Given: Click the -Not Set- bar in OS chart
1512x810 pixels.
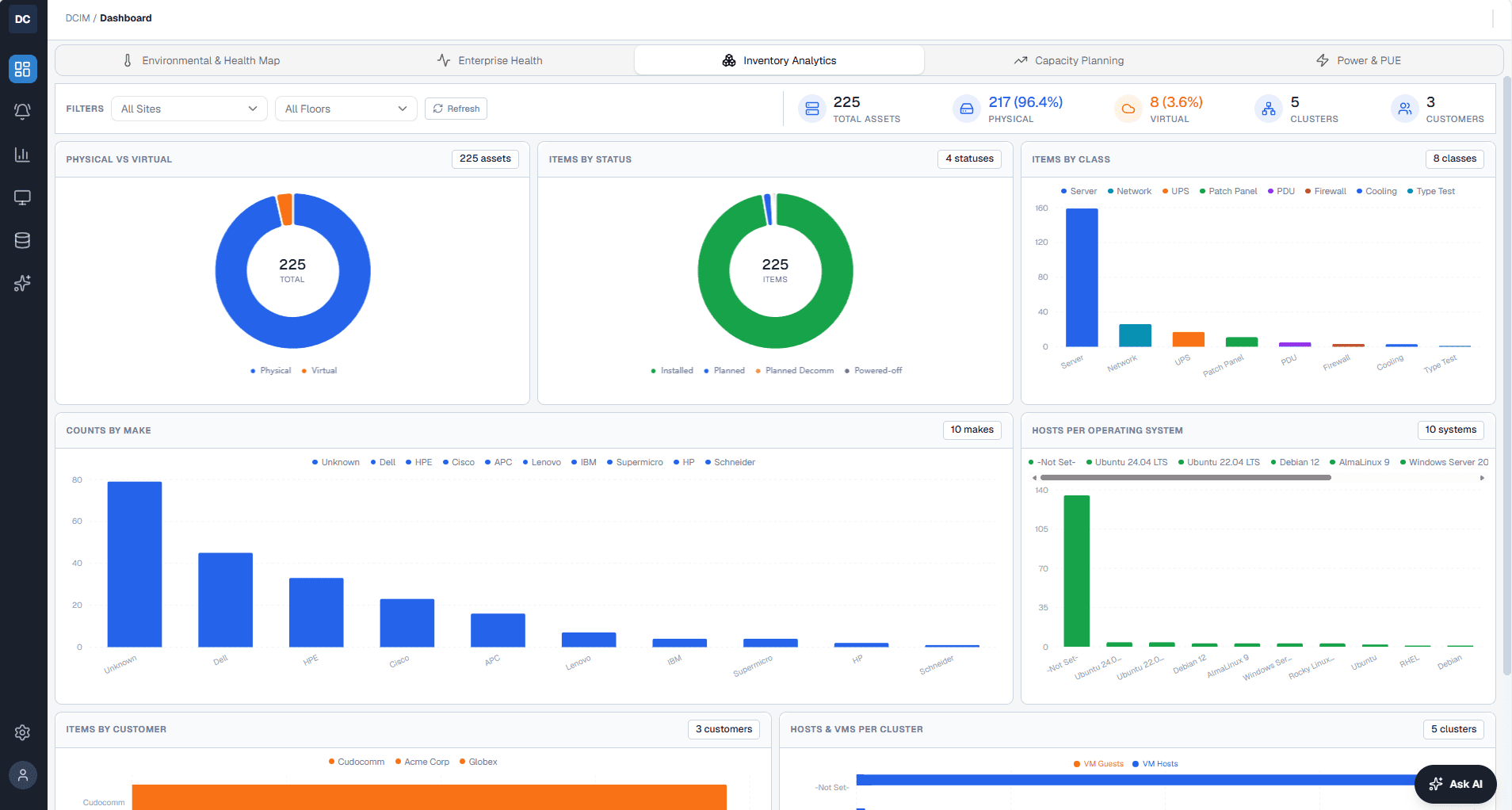Looking at the screenshot, I should point(1076,571).
